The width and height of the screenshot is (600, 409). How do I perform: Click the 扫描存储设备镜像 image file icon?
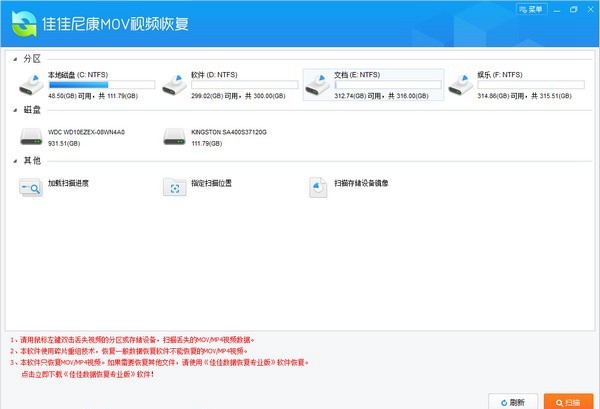tap(318, 187)
